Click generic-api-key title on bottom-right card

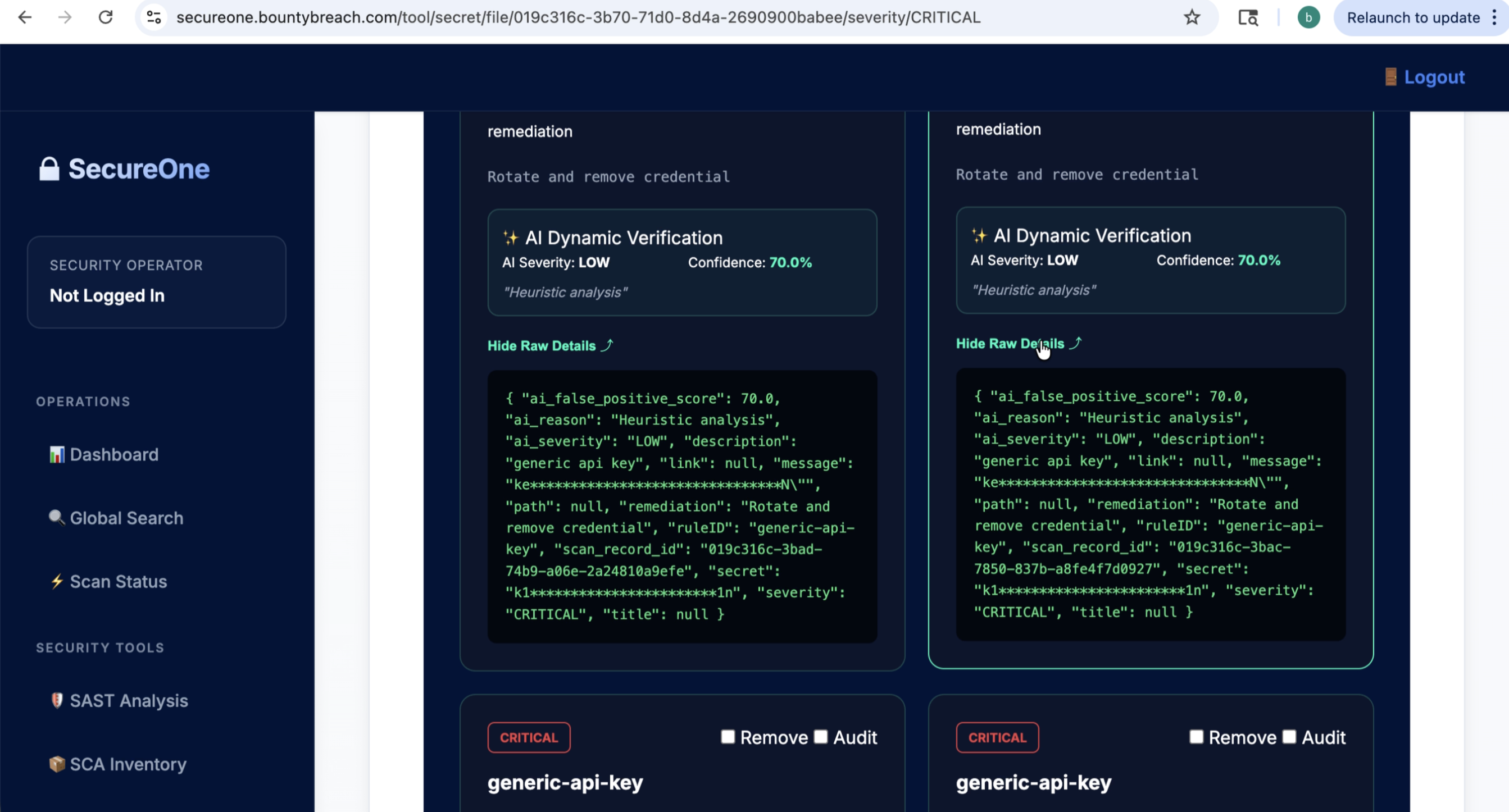click(x=1033, y=783)
